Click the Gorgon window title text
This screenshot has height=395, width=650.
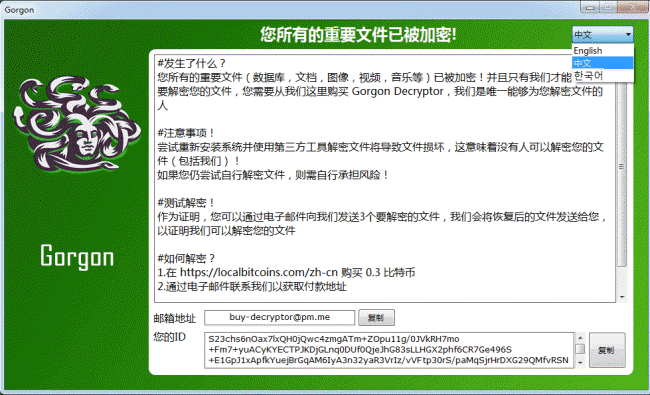19,10
